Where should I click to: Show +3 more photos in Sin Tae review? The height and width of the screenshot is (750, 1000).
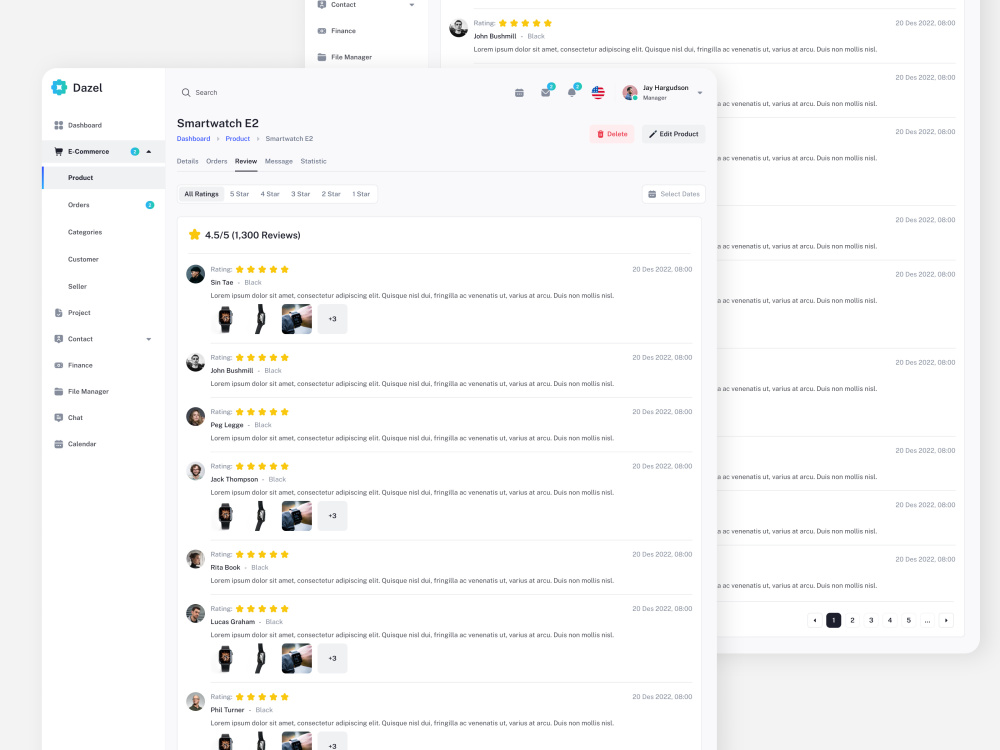(x=332, y=319)
